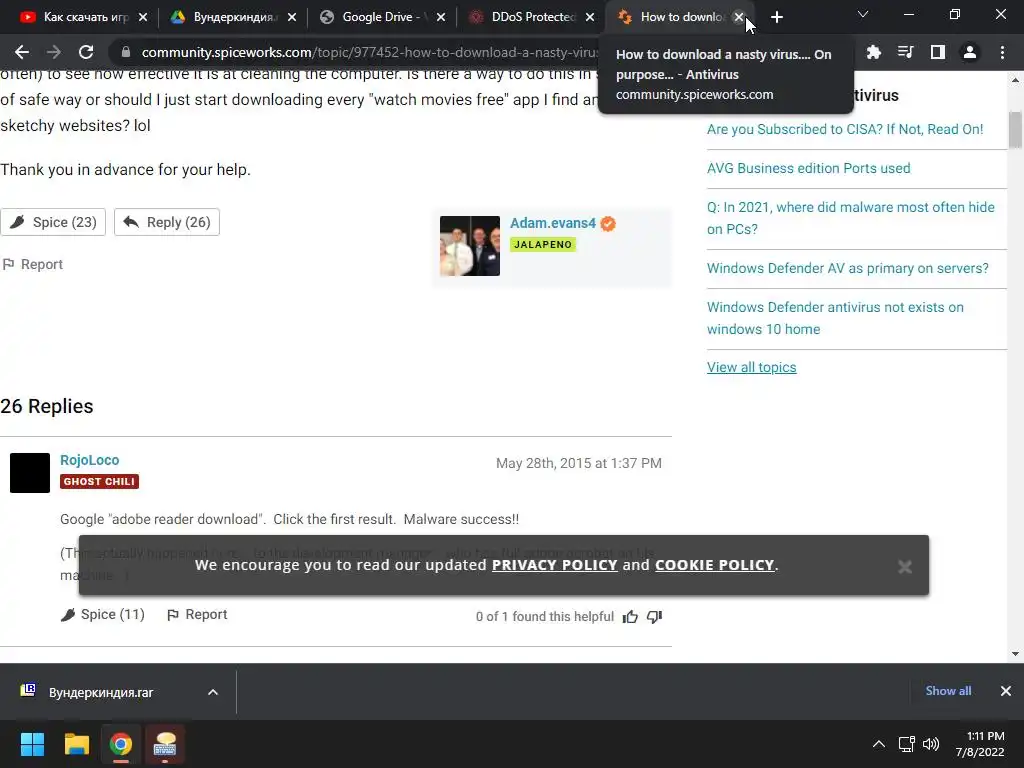The image size is (1024, 768).
Task: Click View all topics link
Action: tap(751, 367)
